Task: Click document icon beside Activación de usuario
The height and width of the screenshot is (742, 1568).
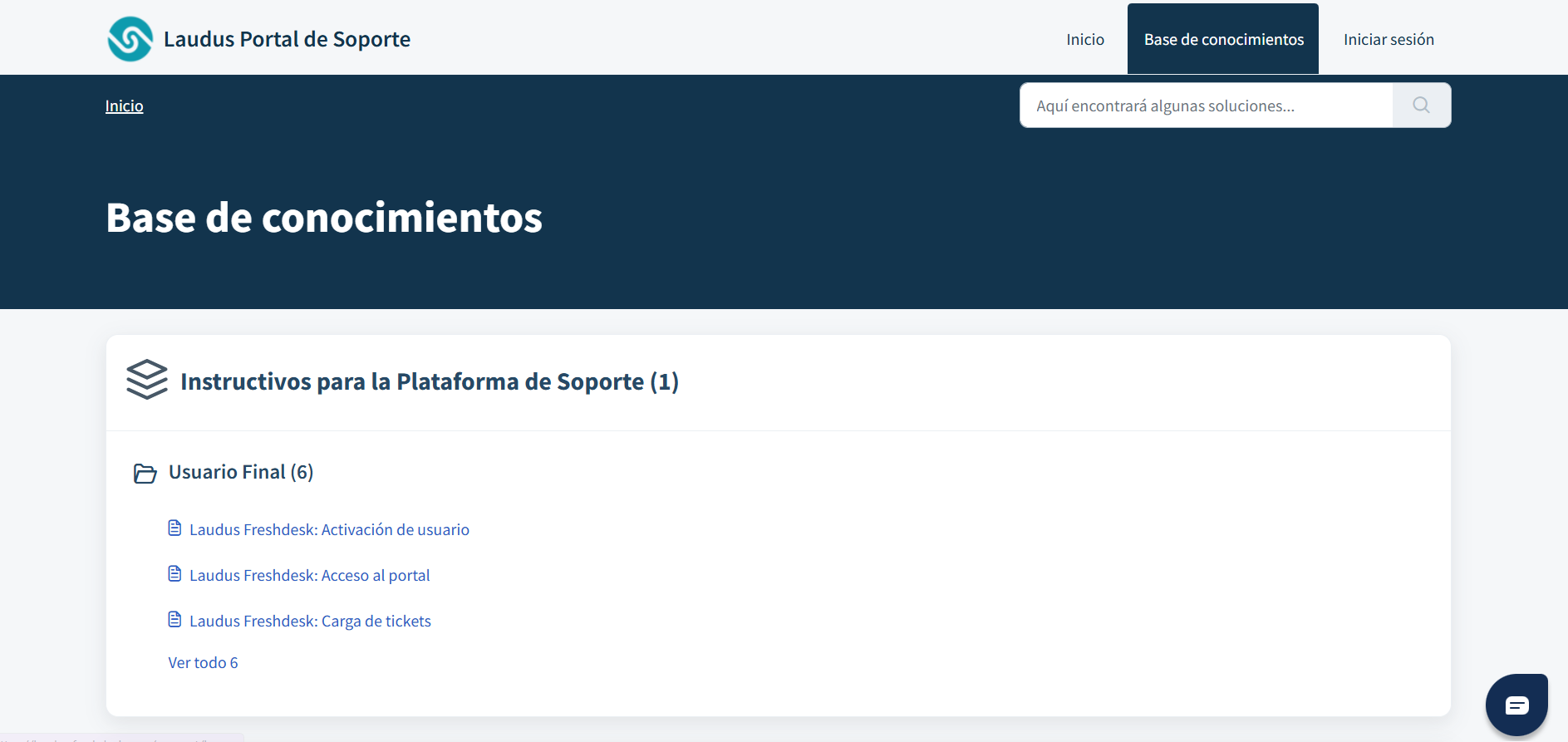Action: point(174,528)
